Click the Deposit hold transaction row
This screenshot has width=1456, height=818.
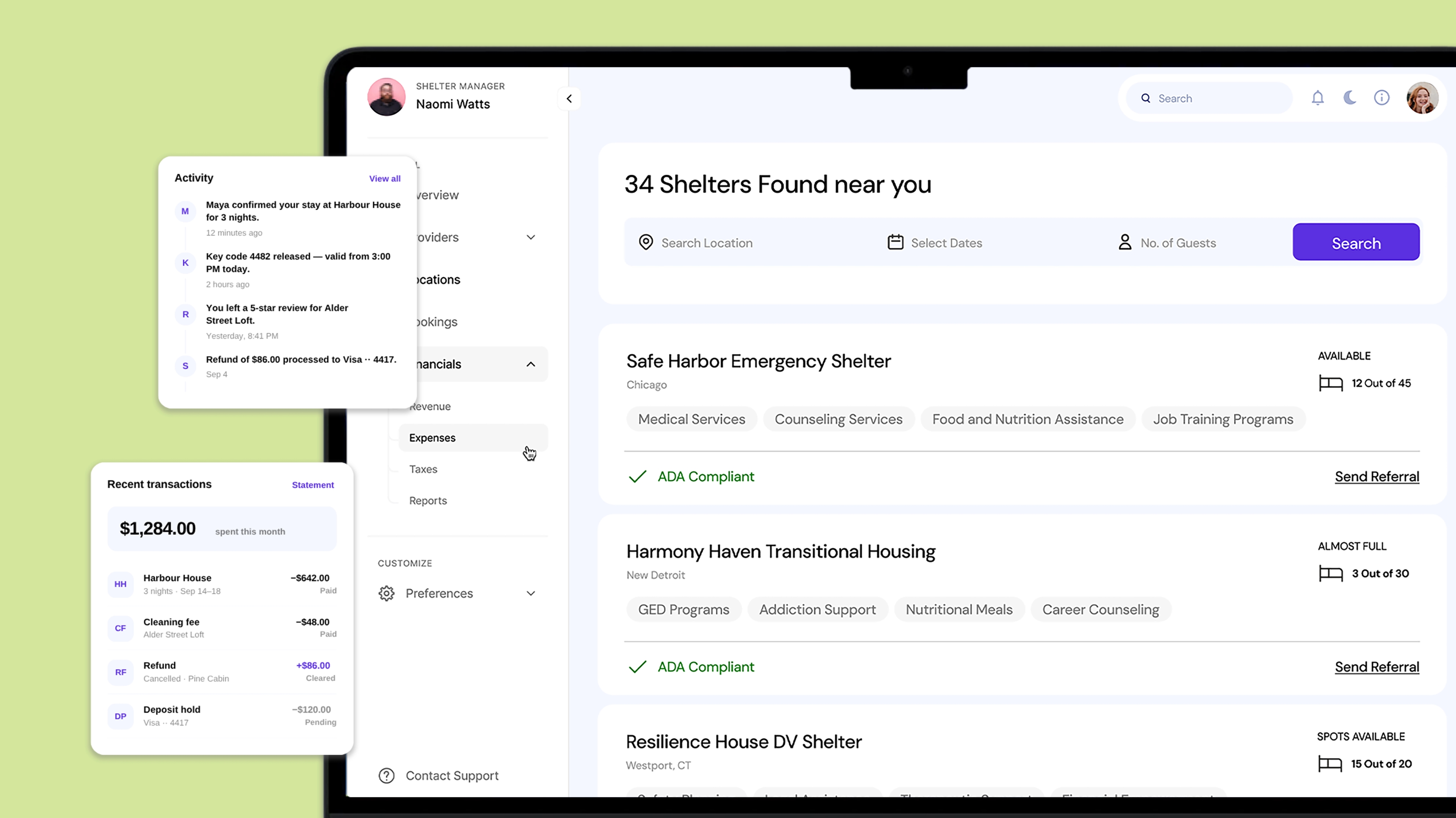click(222, 716)
